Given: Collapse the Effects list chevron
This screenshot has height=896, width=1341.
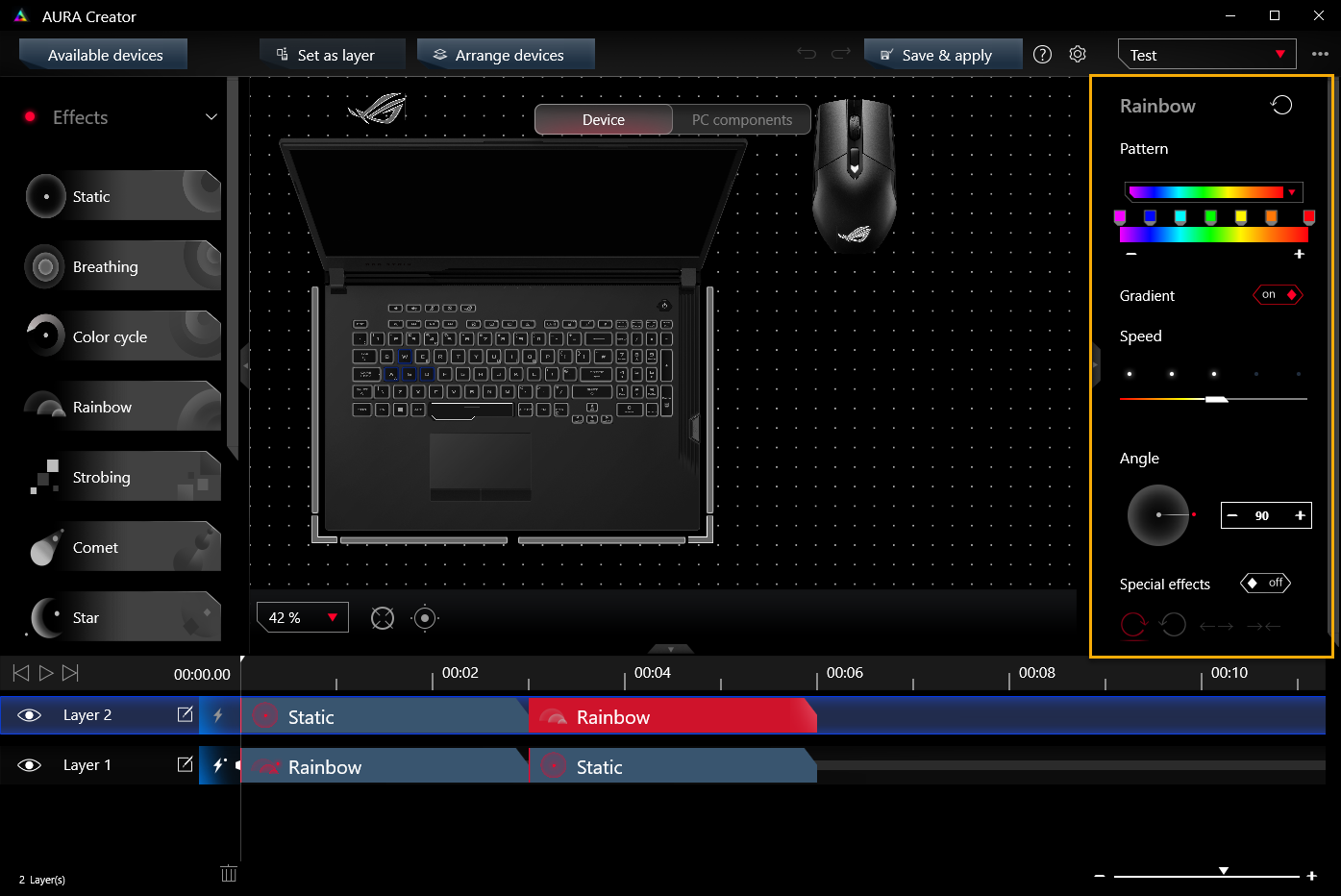Looking at the screenshot, I should pyautogui.click(x=211, y=117).
